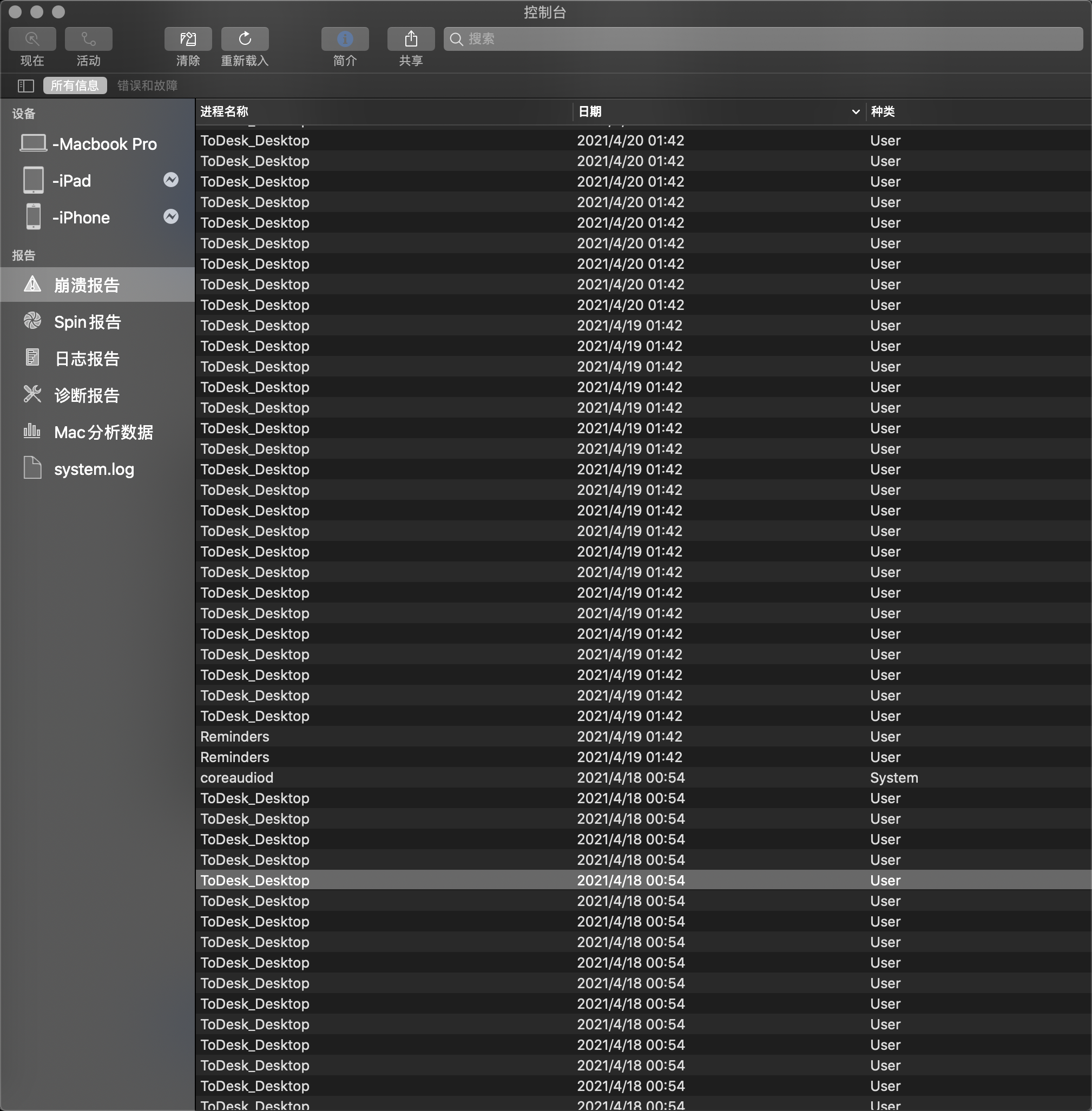The image size is (1092, 1111).
Task: Open system.log in sidebar
Action: click(x=97, y=469)
